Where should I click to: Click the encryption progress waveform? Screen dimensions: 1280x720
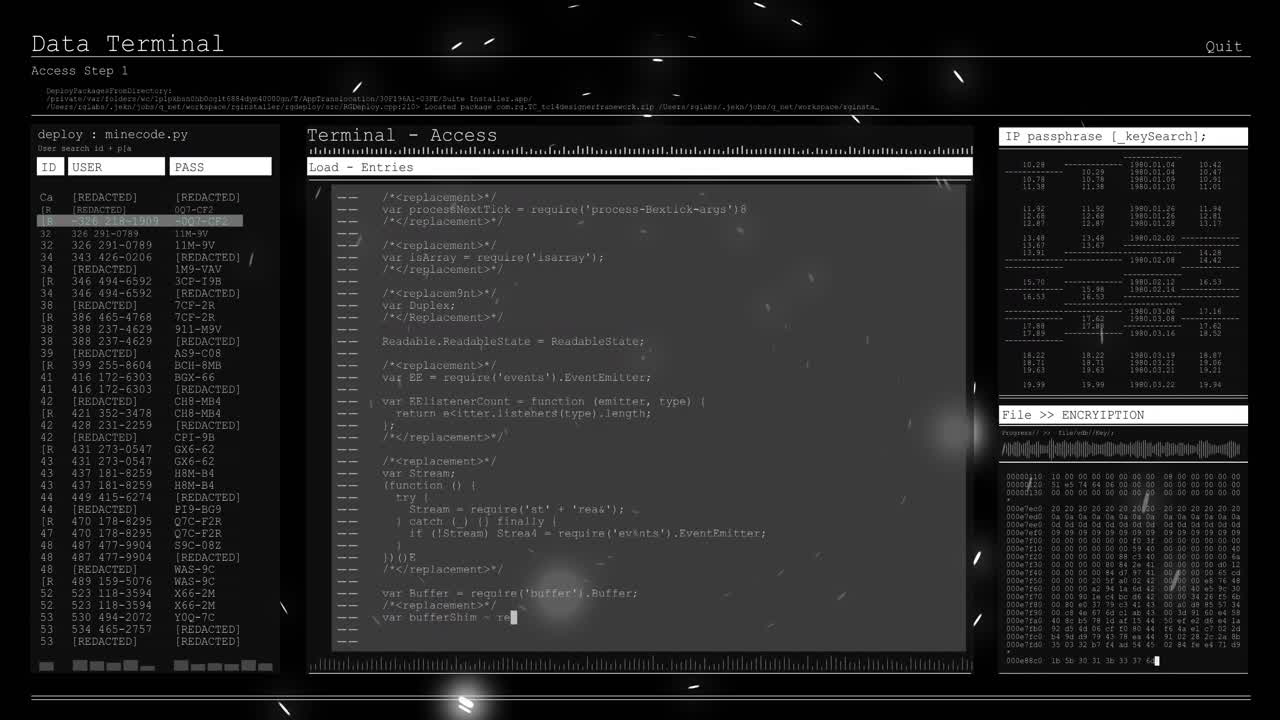tap(1121, 450)
